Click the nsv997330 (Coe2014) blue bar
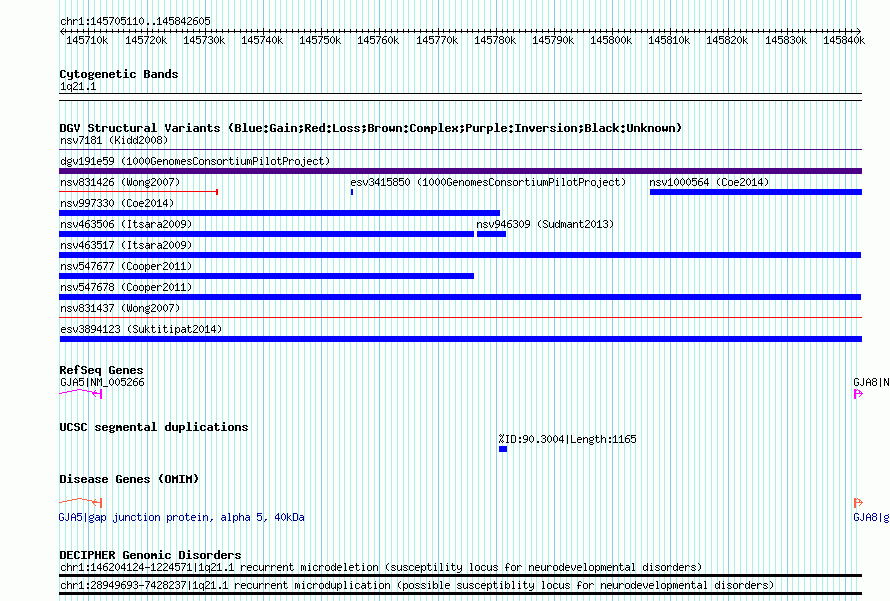 [279, 213]
